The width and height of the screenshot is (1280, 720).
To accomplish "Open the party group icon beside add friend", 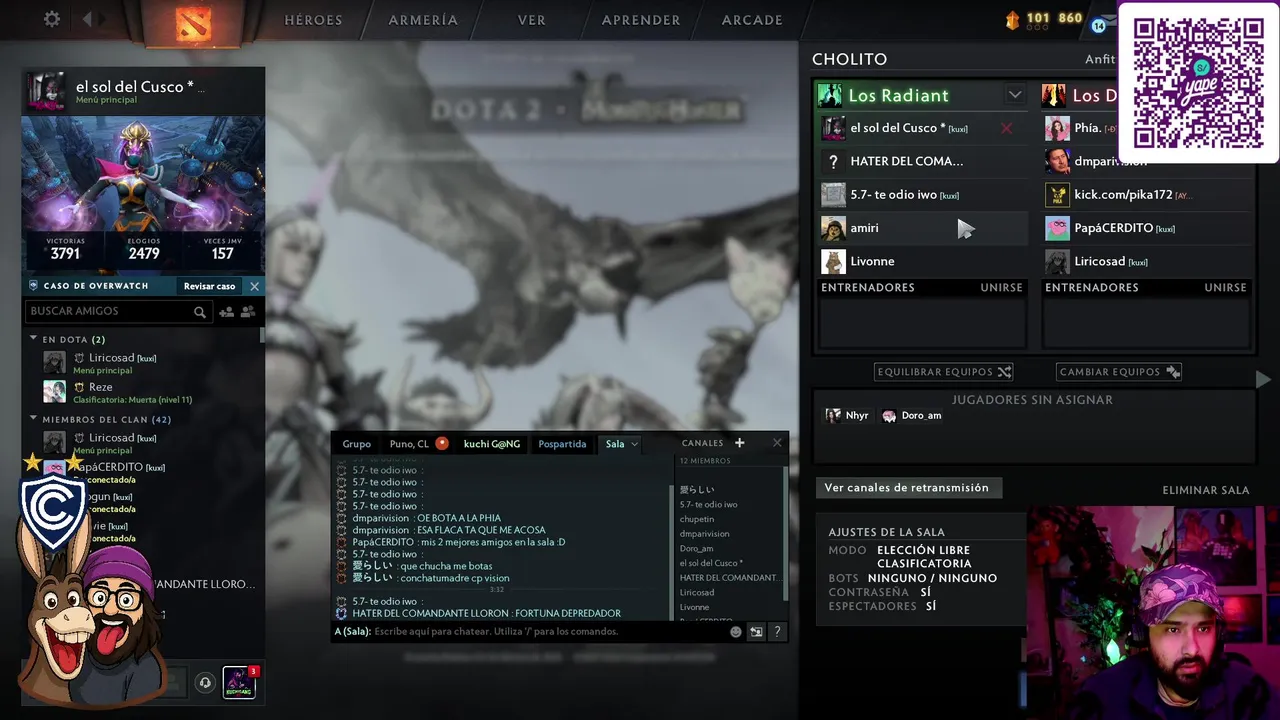I will 248,312.
